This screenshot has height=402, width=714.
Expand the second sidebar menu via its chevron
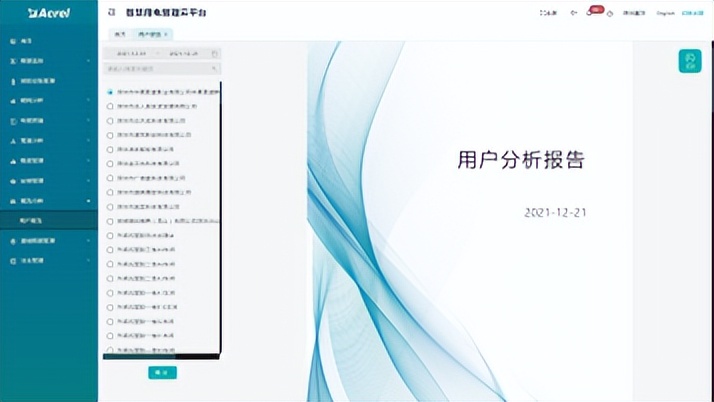tap(88, 61)
